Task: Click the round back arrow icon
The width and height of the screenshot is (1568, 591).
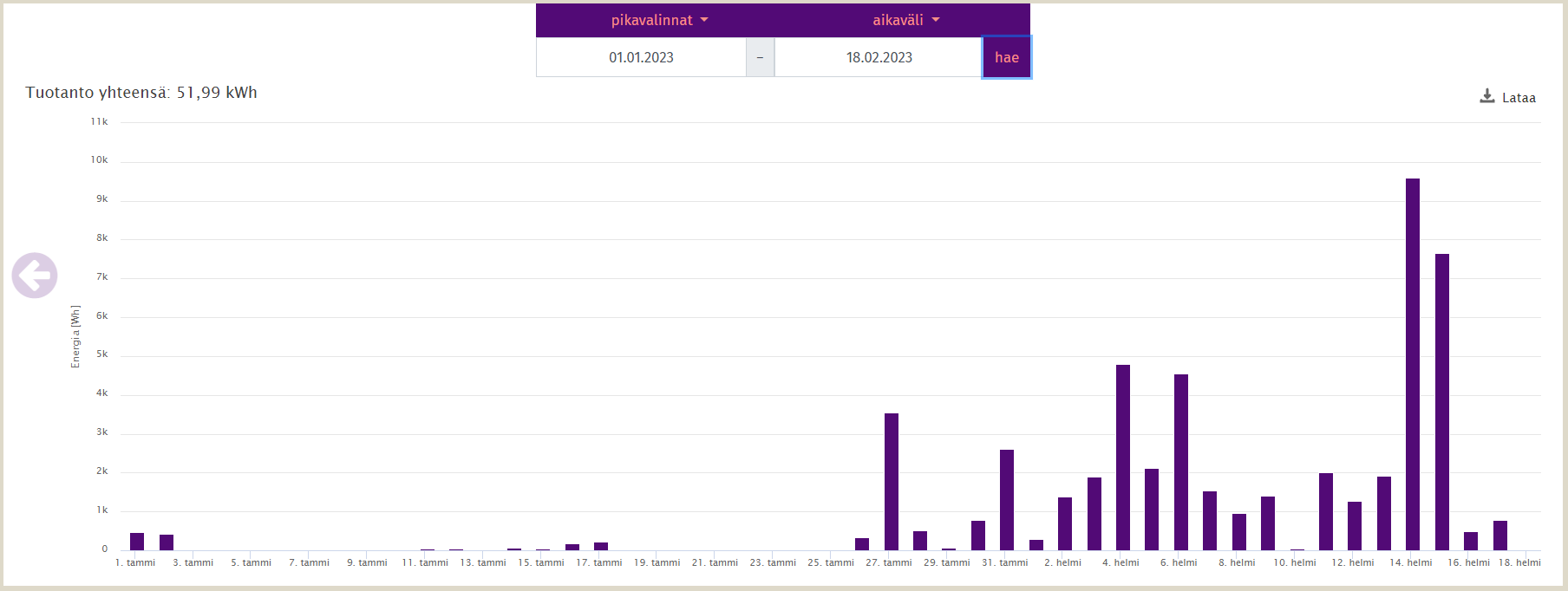Action: click(x=35, y=276)
